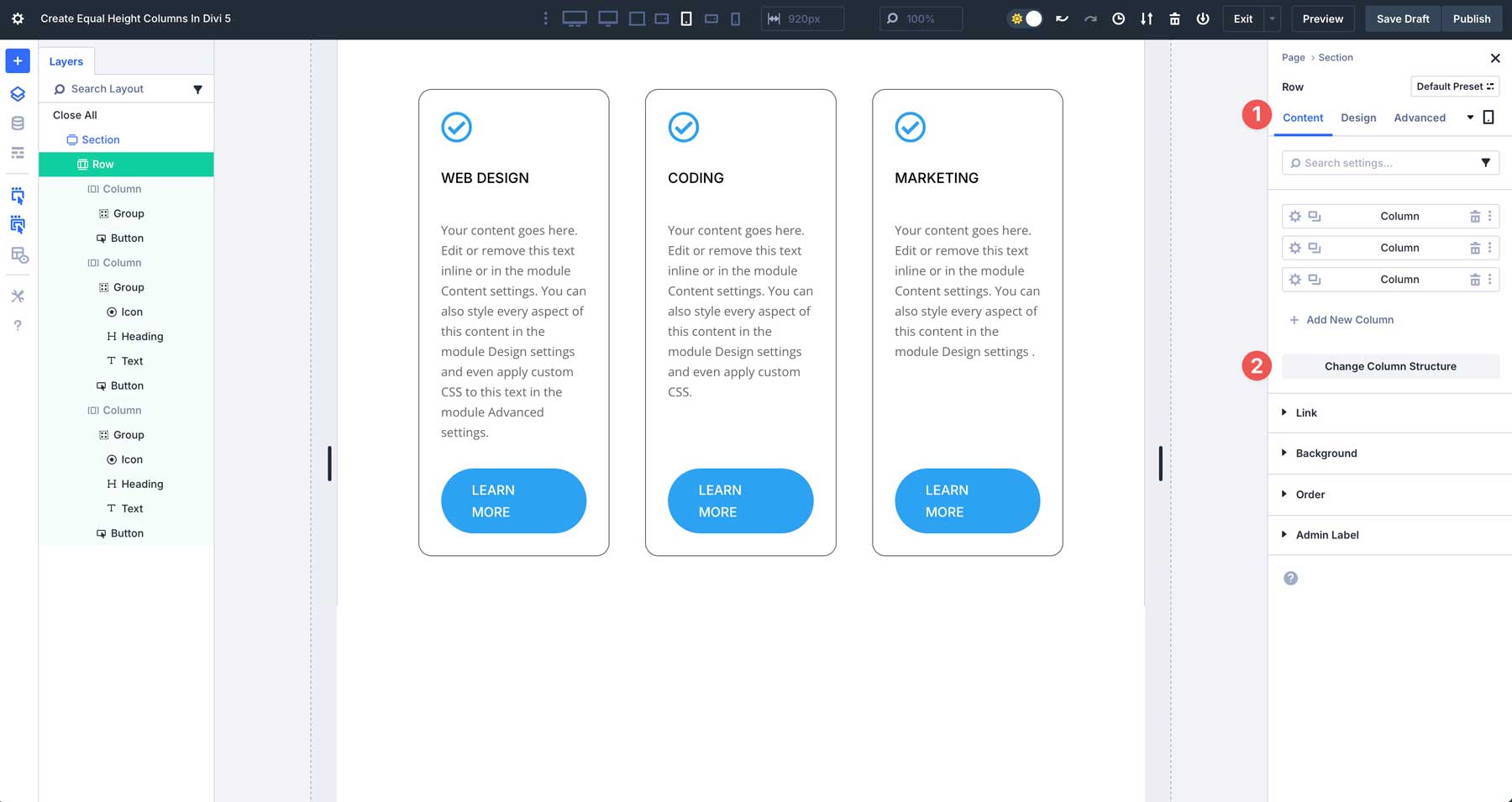
Task: Expand the Background settings group
Action: [1326, 453]
